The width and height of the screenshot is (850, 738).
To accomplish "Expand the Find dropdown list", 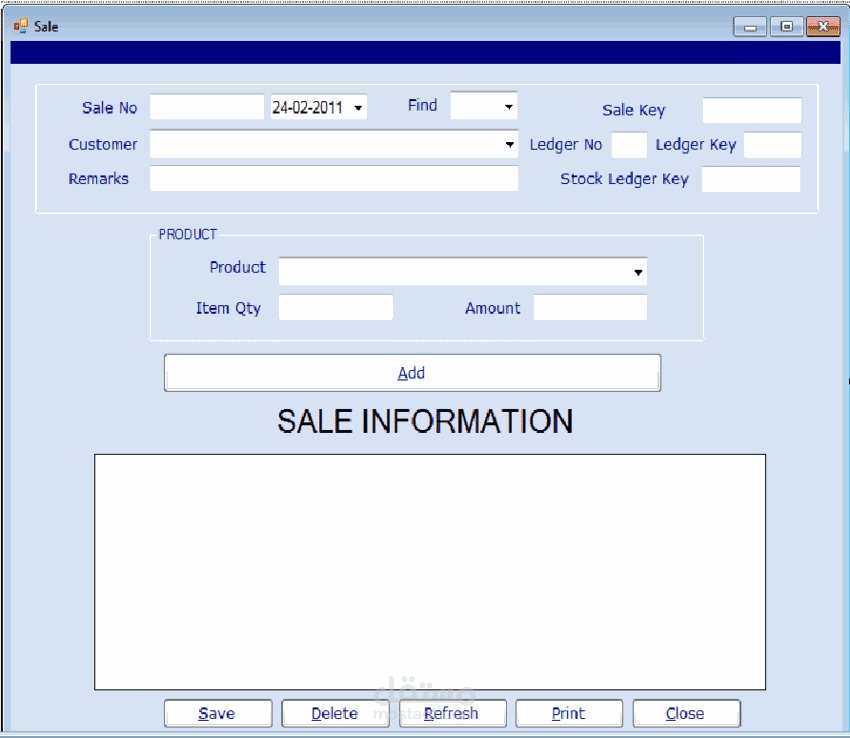I will (510, 105).
